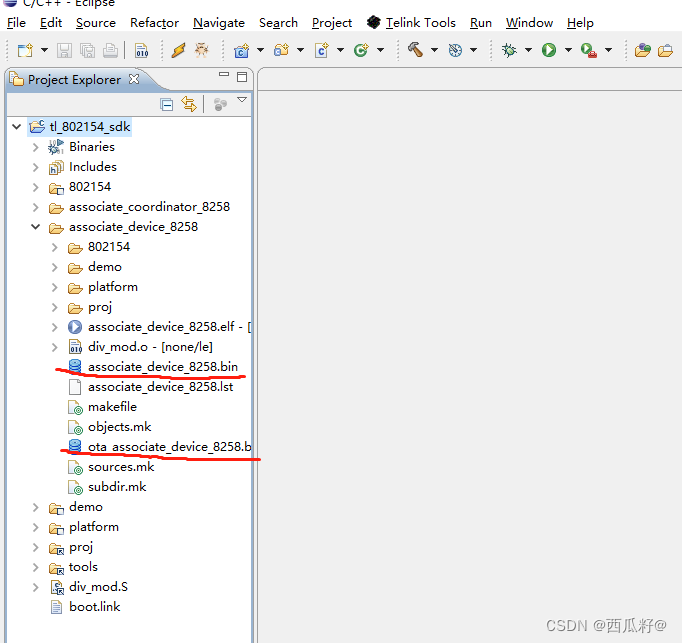682x643 pixels.
Task: Select the subdir.mk file
Action: pyautogui.click(x=108, y=487)
